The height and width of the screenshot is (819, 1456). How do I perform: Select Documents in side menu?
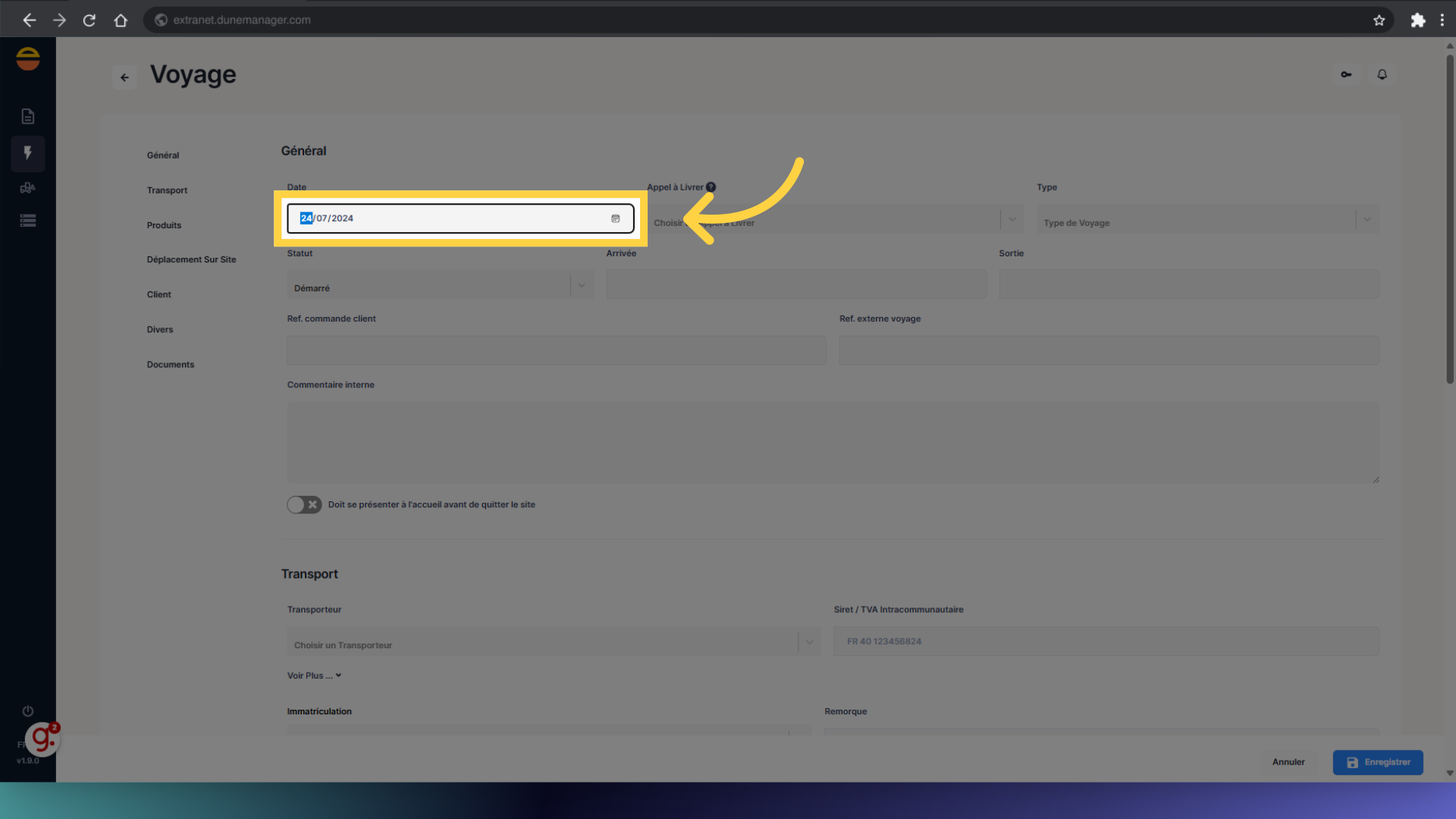171,365
